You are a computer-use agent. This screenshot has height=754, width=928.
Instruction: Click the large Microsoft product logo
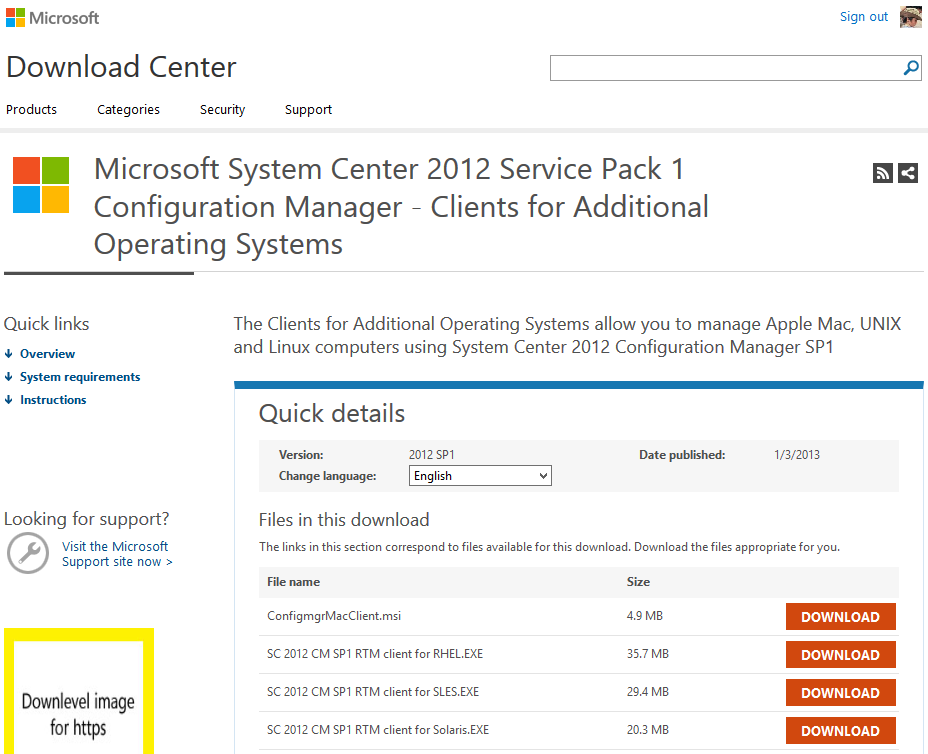(41, 185)
